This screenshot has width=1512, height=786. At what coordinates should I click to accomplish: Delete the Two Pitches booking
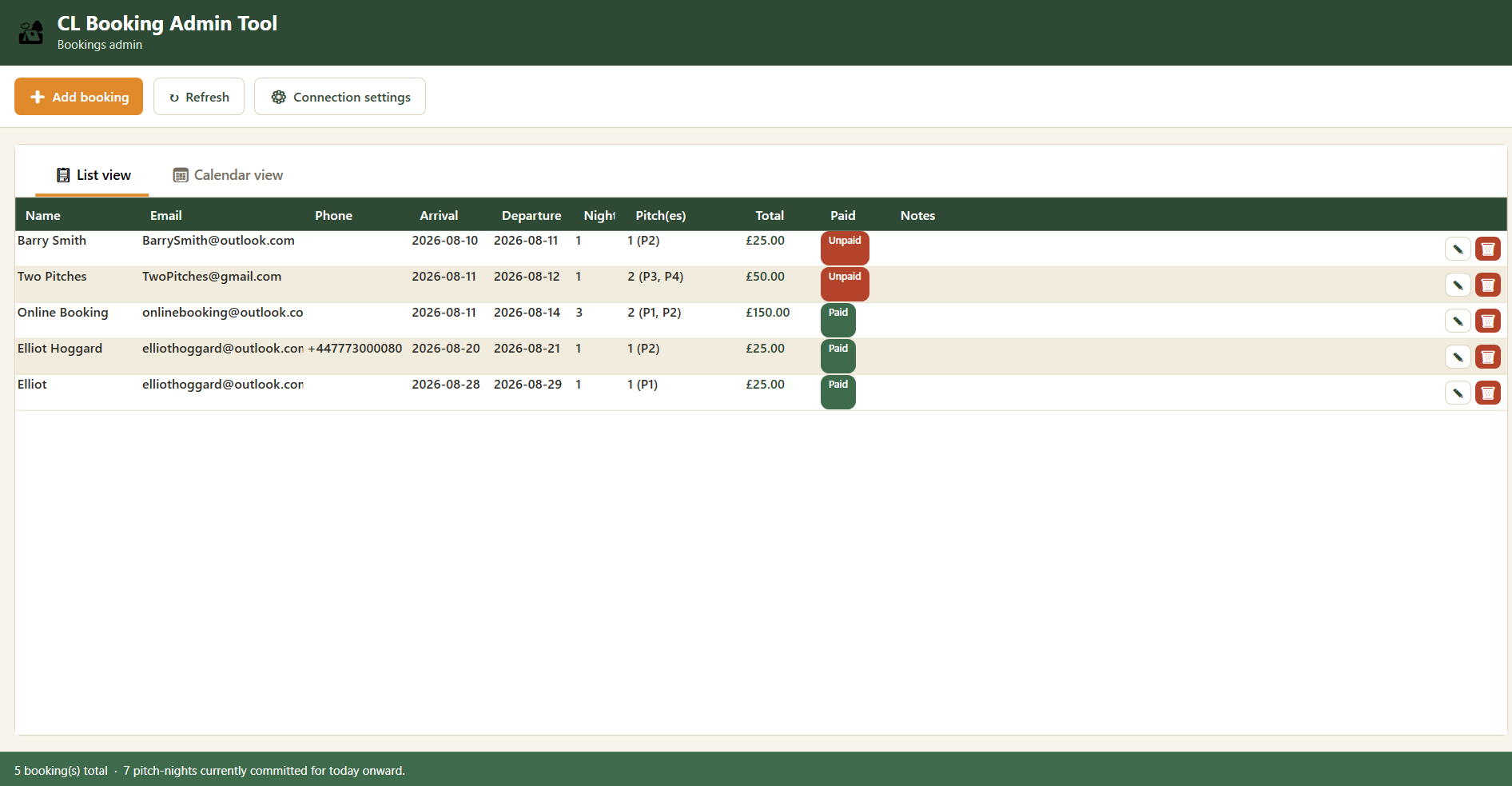pyautogui.click(x=1487, y=285)
